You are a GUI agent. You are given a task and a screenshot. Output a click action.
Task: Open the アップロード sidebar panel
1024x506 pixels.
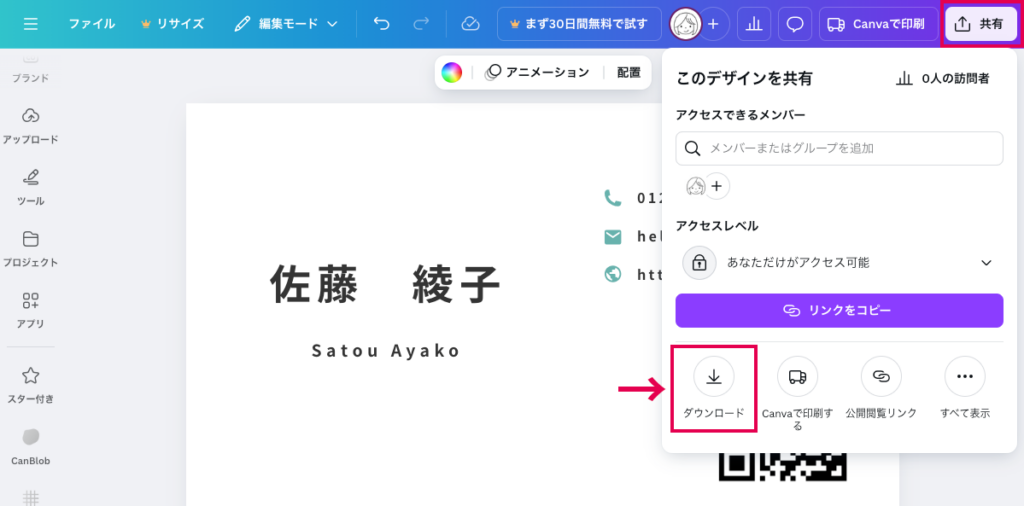coord(30,125)
